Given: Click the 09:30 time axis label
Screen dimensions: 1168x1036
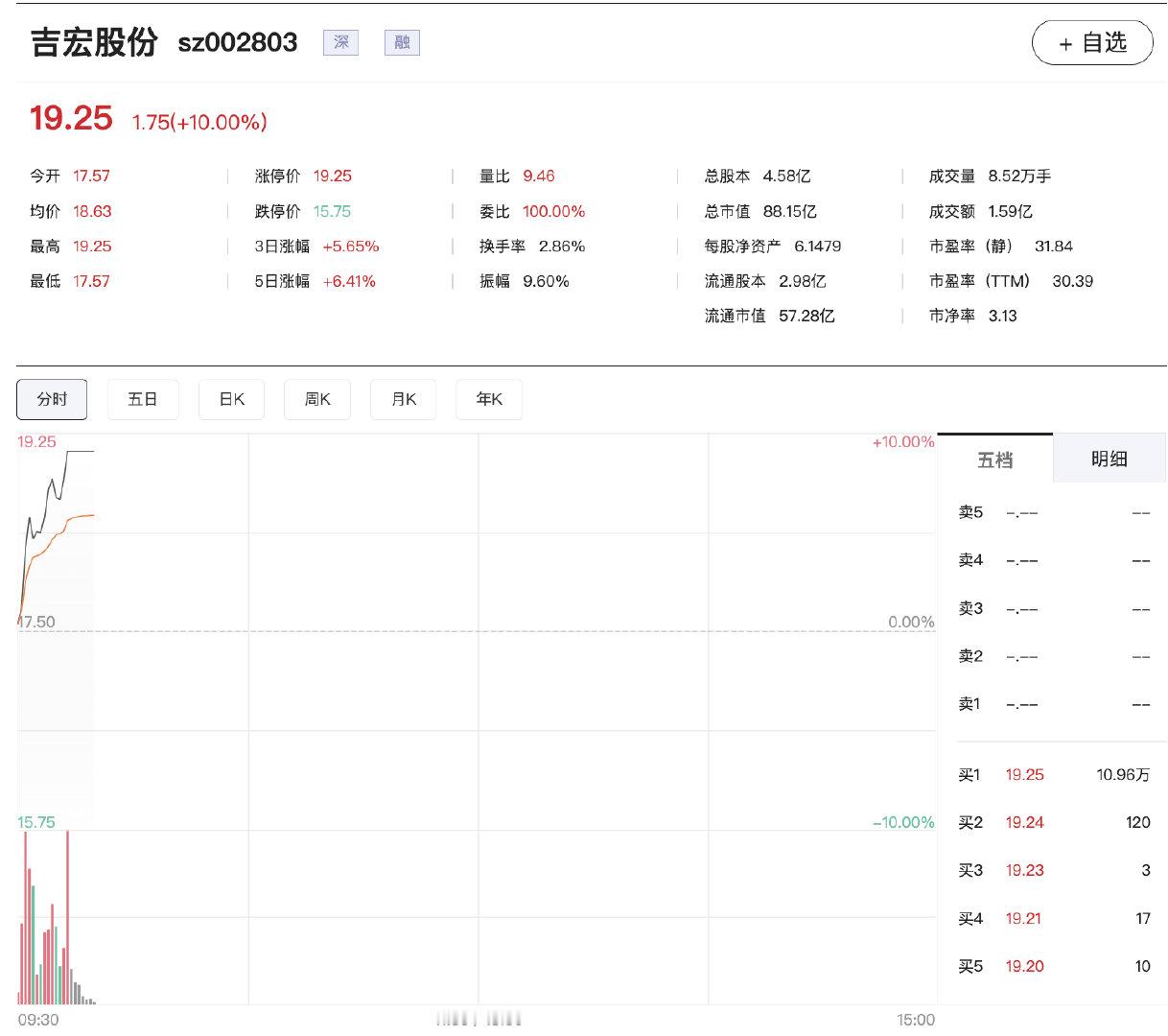Looking at the screenshot, I should point(38,1020).
